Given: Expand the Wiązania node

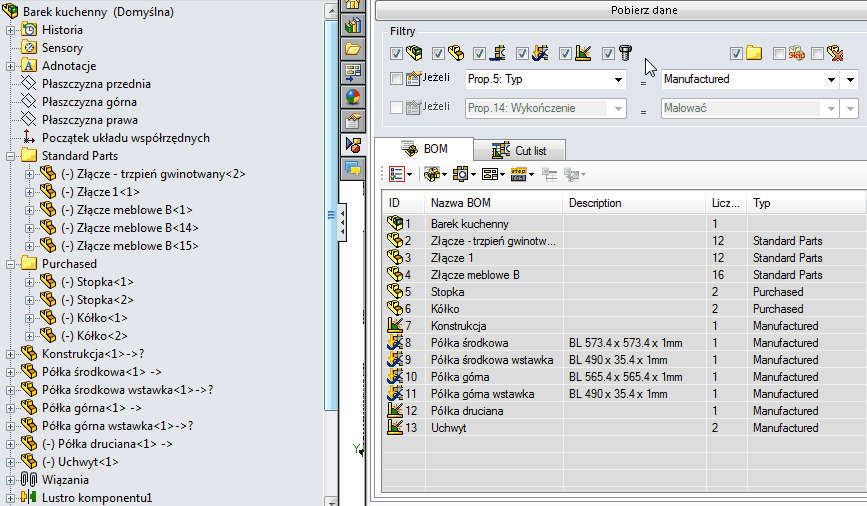Looking at the screenshot, I should 10,480.
